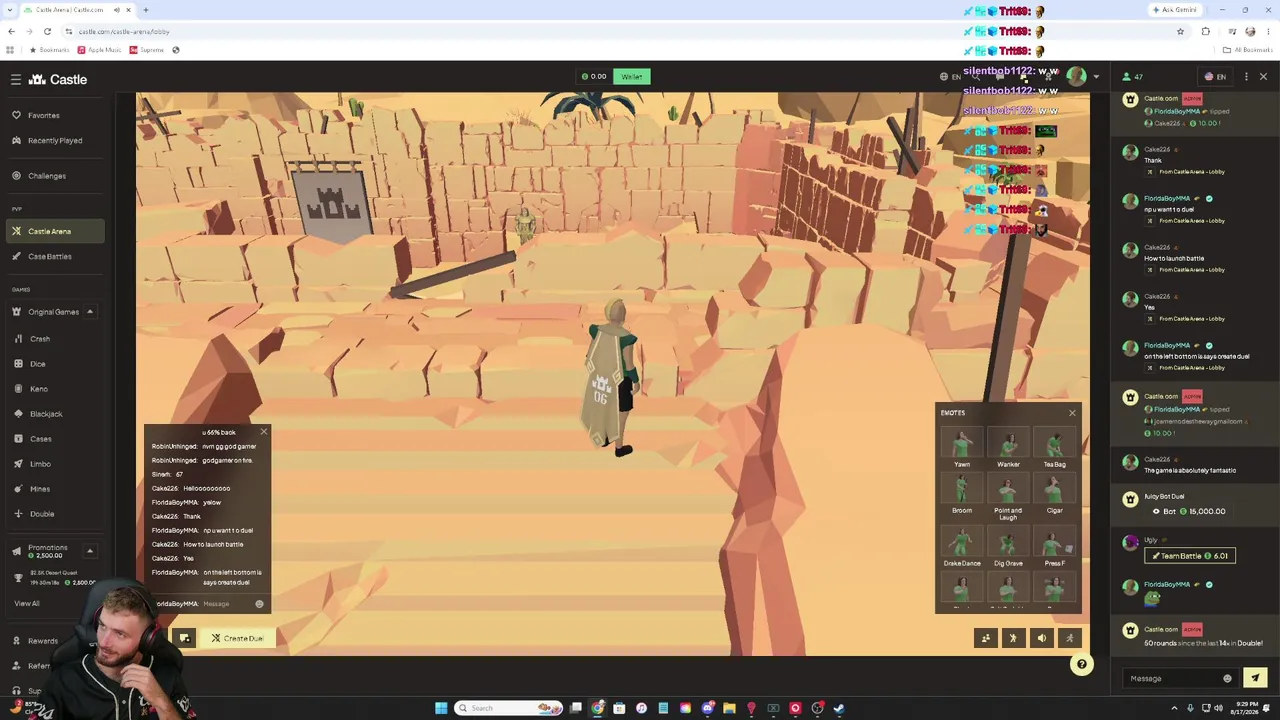Close the Emotes panel
Screen dimensions: 1280x720
1072,413
